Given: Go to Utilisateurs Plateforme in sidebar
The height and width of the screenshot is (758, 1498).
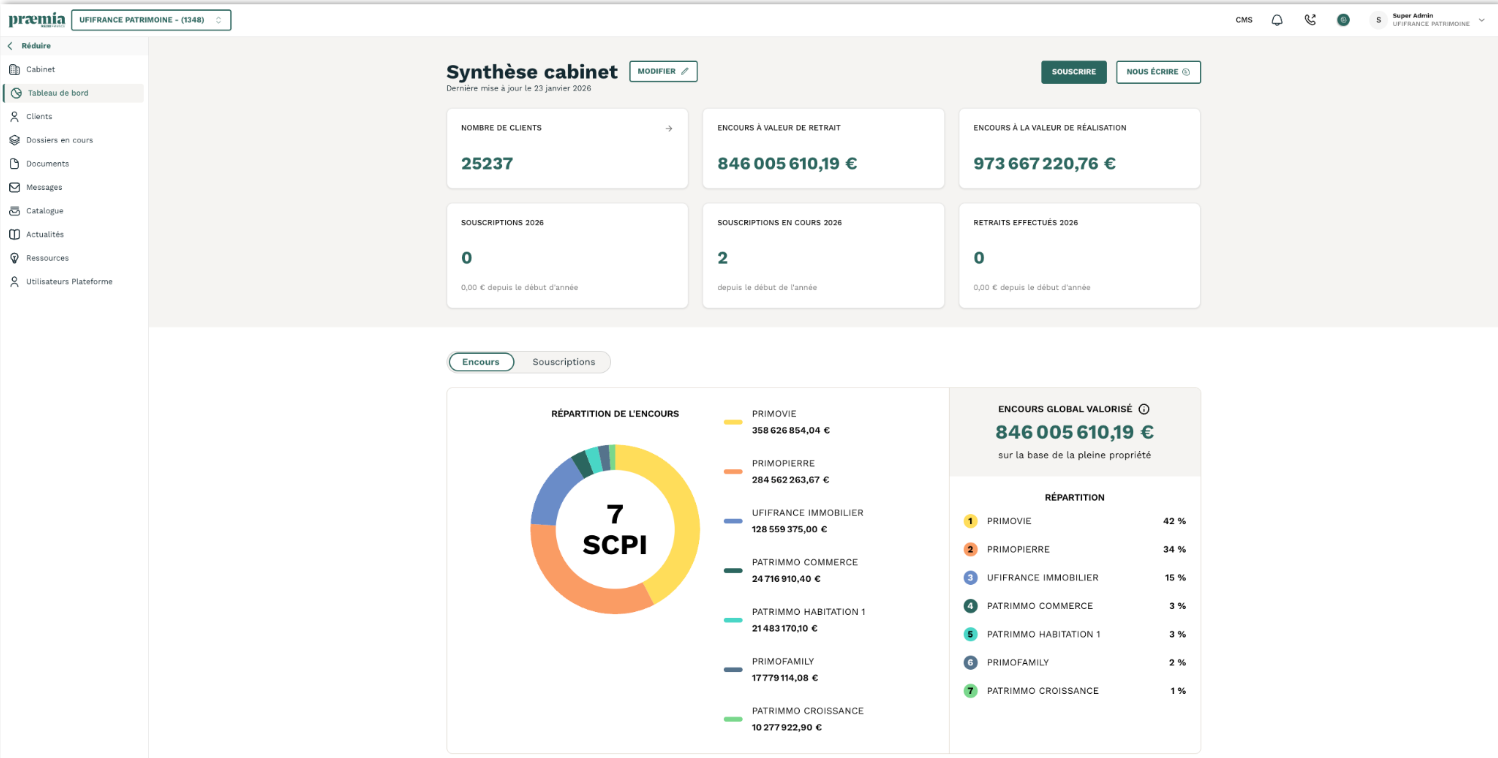Looking at the screenshot, I should (69, 282).
